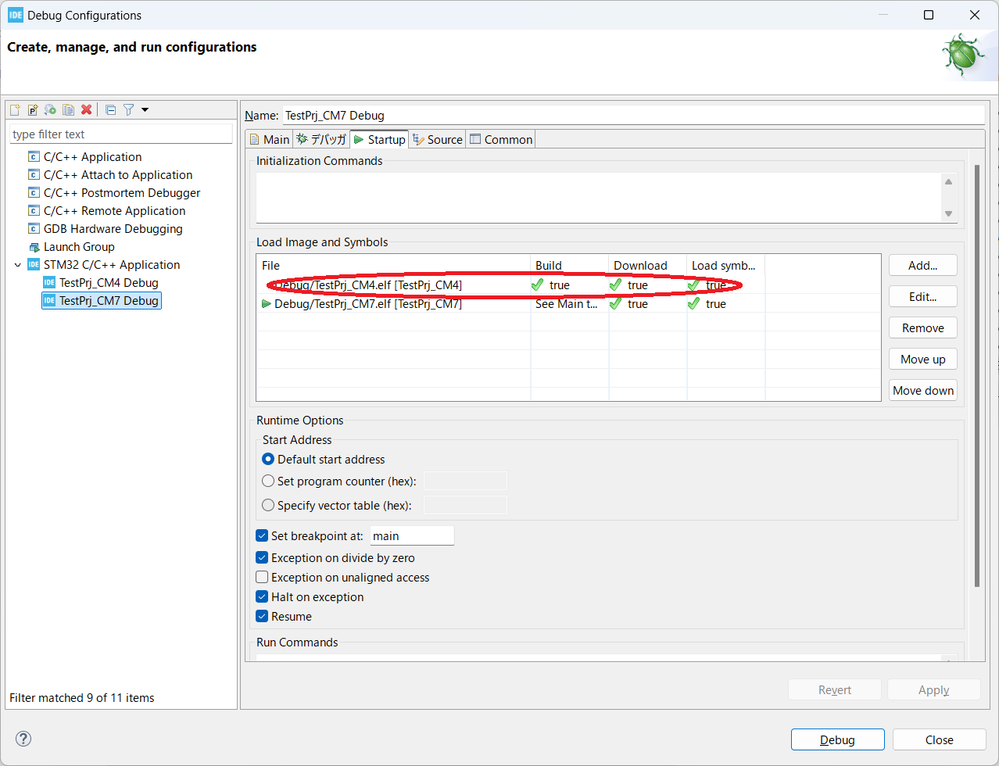The image size is (999, 766).
Task: Click the New launch configuration icon
Action: [15, 110]
